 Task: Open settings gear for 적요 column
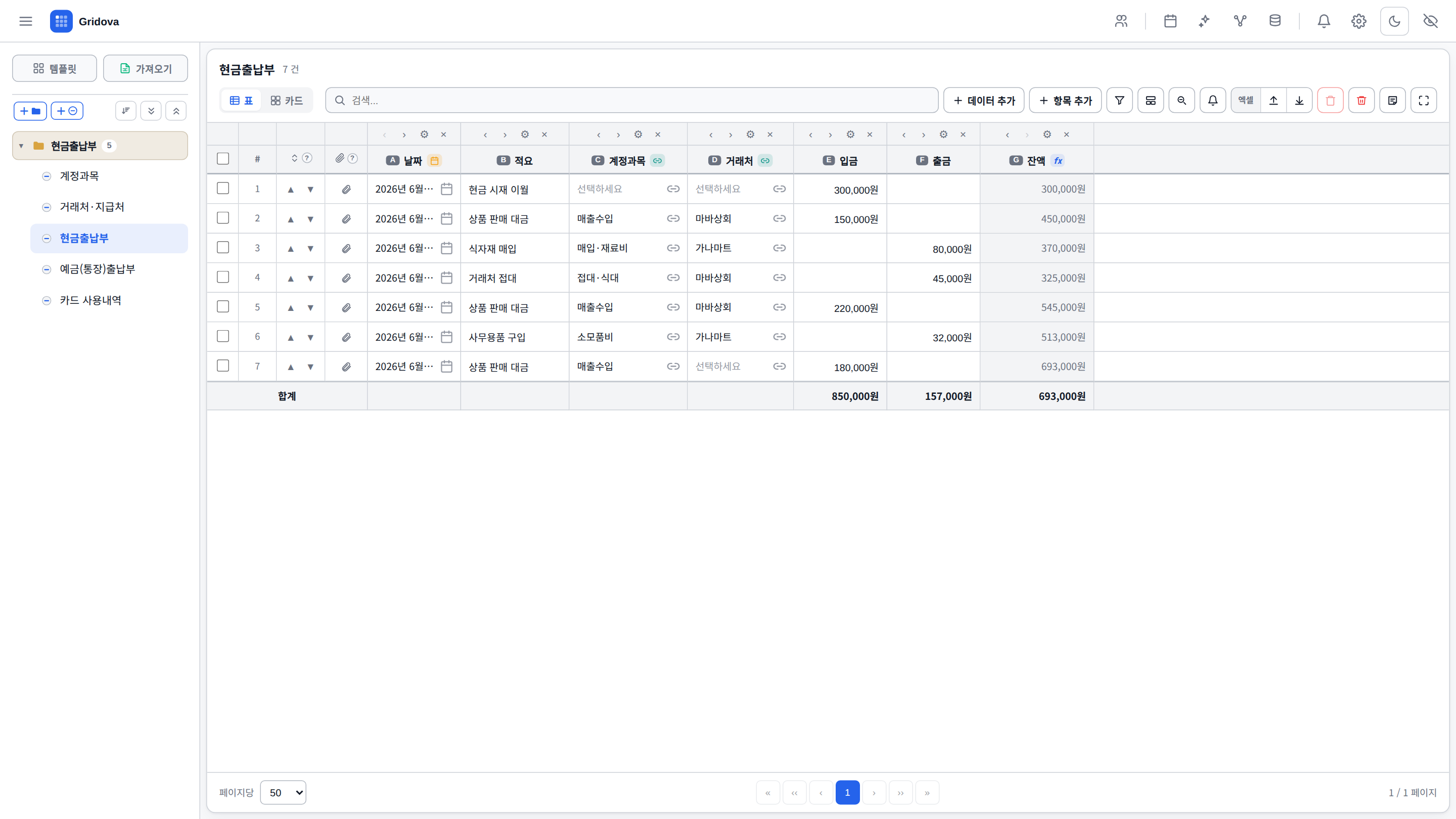coord(525,134)
